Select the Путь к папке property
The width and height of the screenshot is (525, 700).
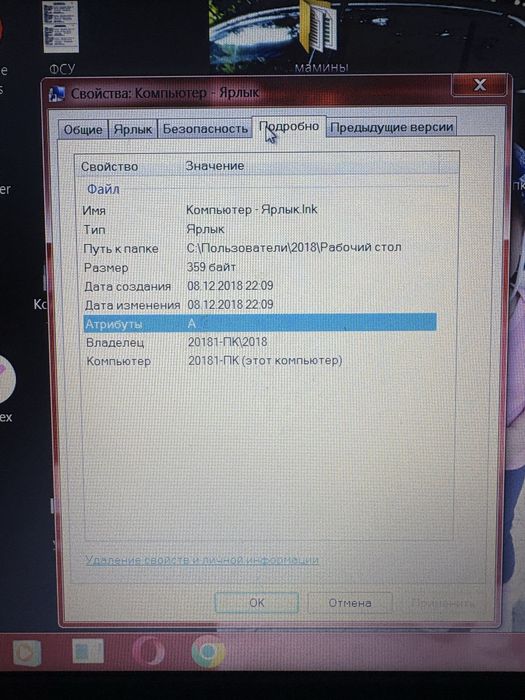tap(121, 249)
